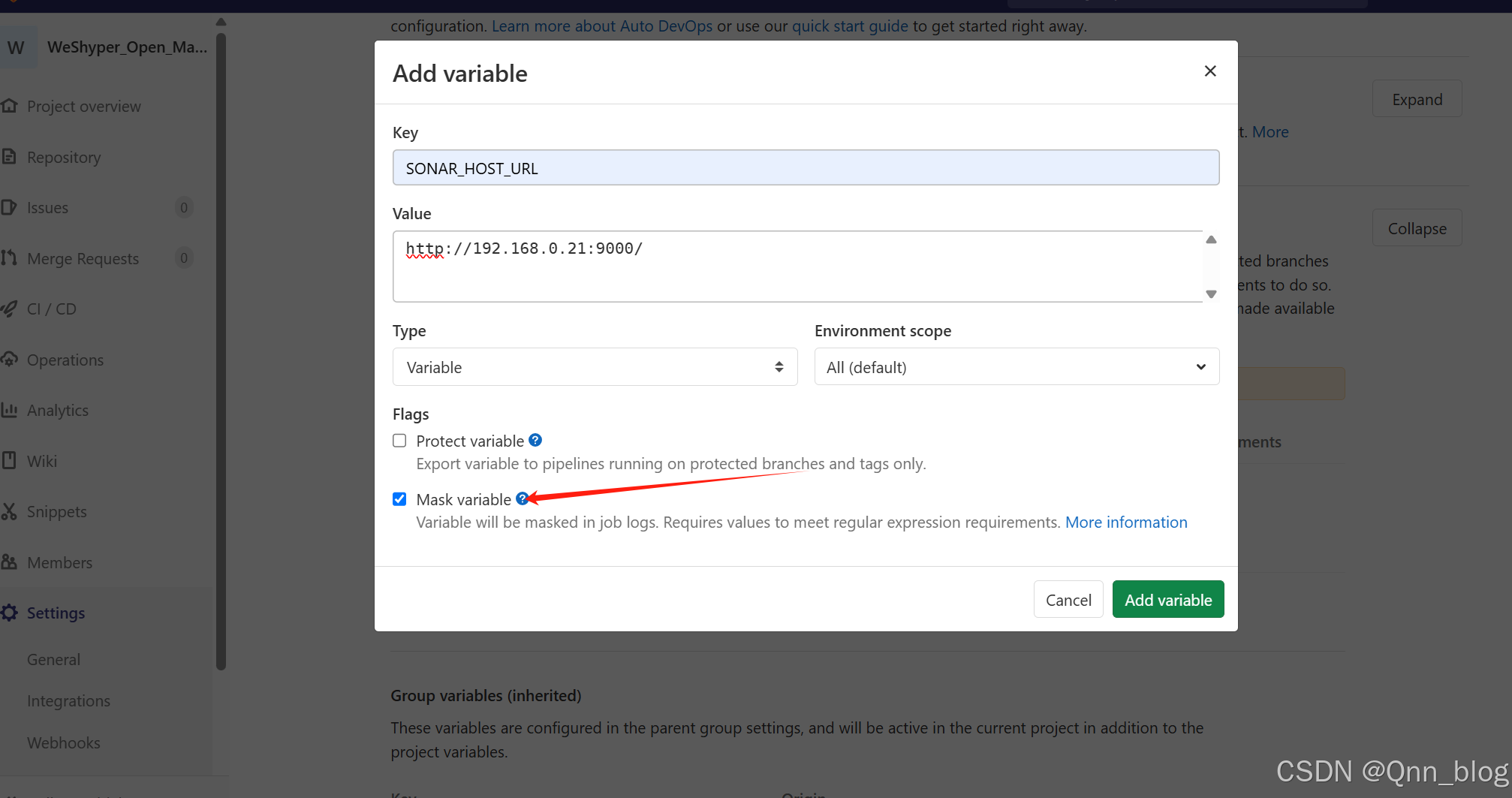Click the Settings gear icon
The width and height of the screenshot is (1512, 798).
pos(9,613)
